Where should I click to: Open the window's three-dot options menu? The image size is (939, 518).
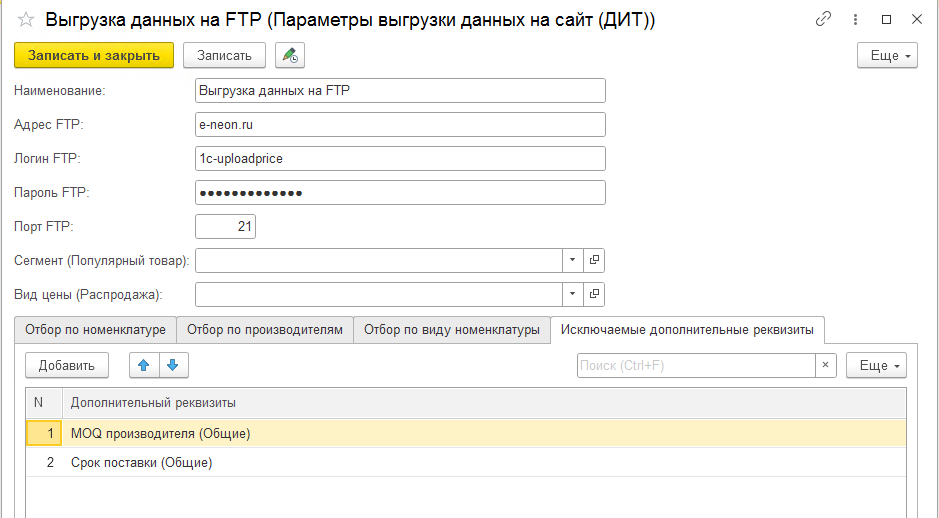tap(856, 19)
